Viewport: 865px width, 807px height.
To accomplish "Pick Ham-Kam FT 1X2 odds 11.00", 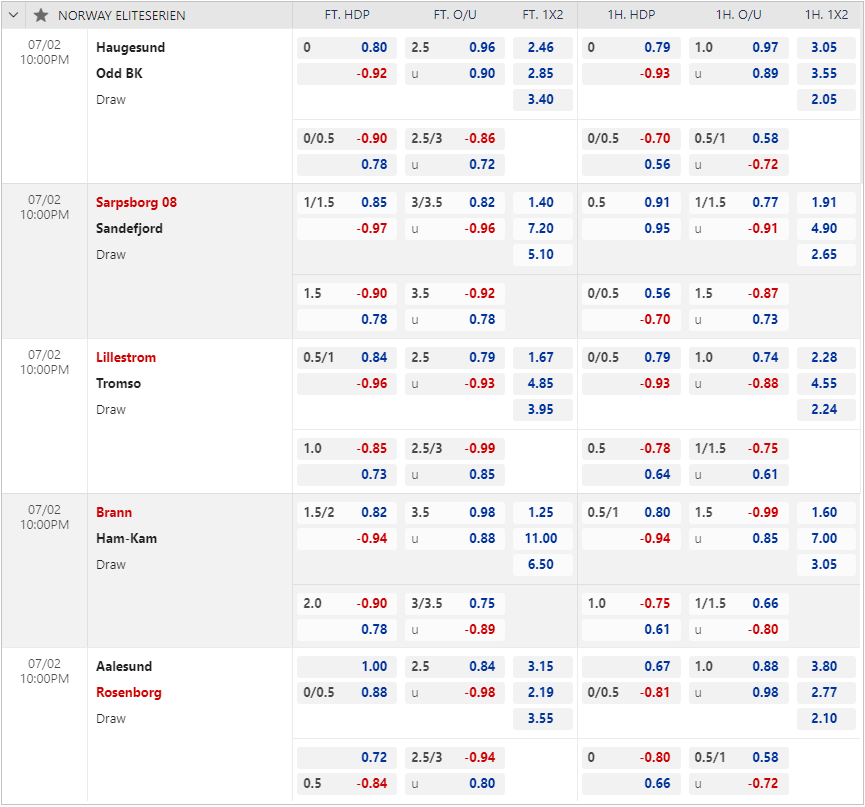I will click(x=542, y=538).
